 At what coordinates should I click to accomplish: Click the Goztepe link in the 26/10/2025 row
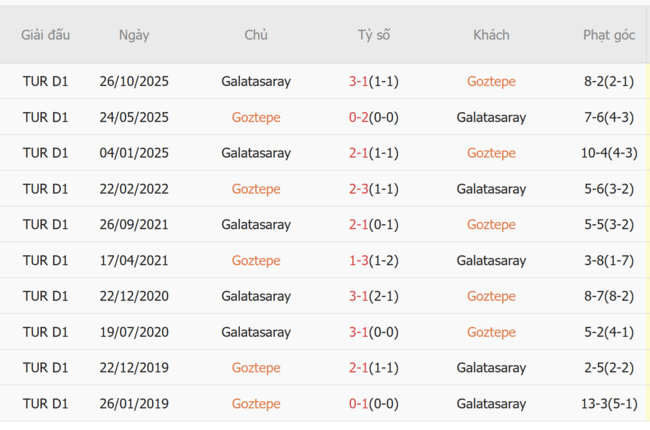pos(491,81)
